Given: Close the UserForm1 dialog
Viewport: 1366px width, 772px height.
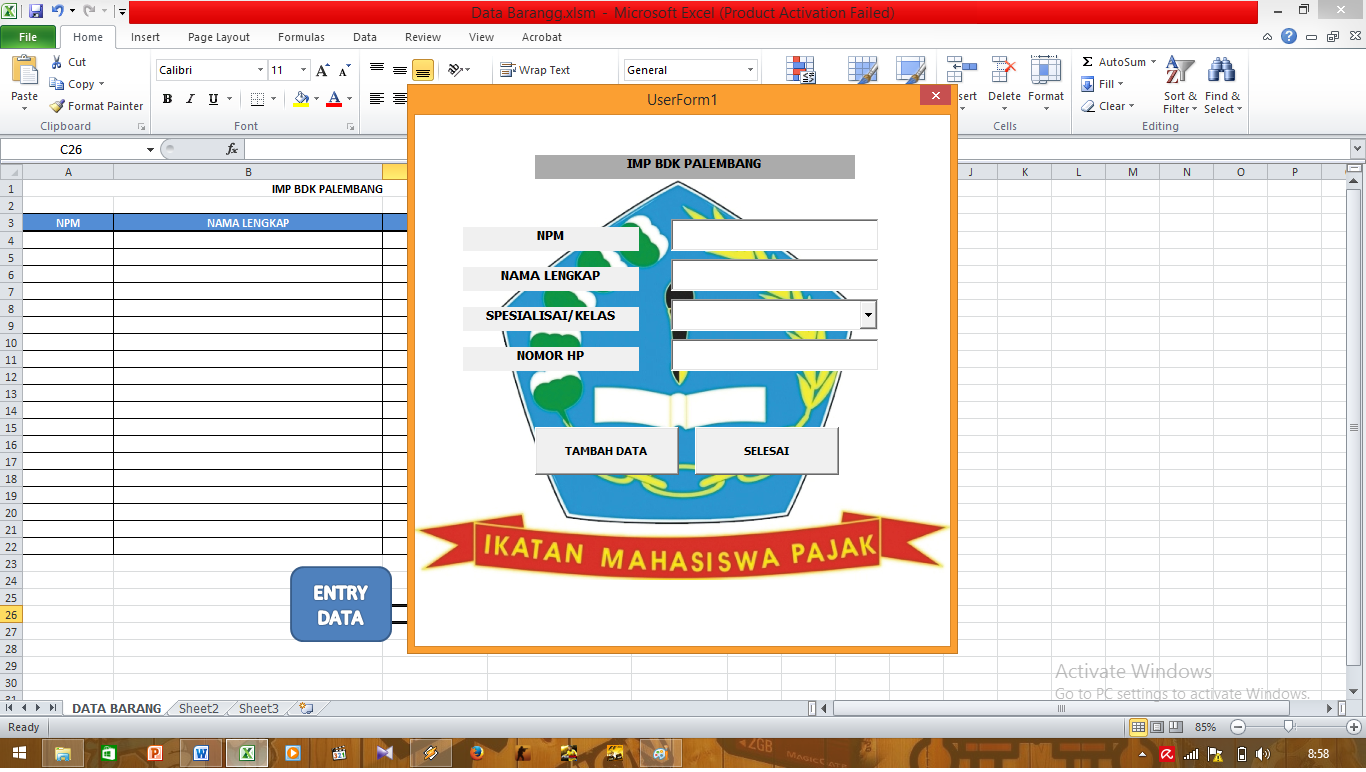Looking at the screenshot, I should tap(935, 96).
